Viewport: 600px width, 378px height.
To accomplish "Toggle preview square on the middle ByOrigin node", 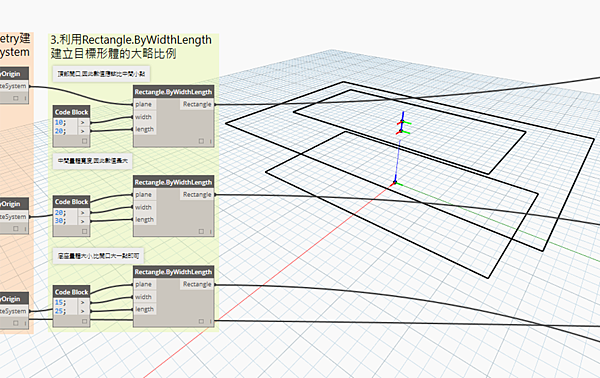I will click(x=16, y=228).
